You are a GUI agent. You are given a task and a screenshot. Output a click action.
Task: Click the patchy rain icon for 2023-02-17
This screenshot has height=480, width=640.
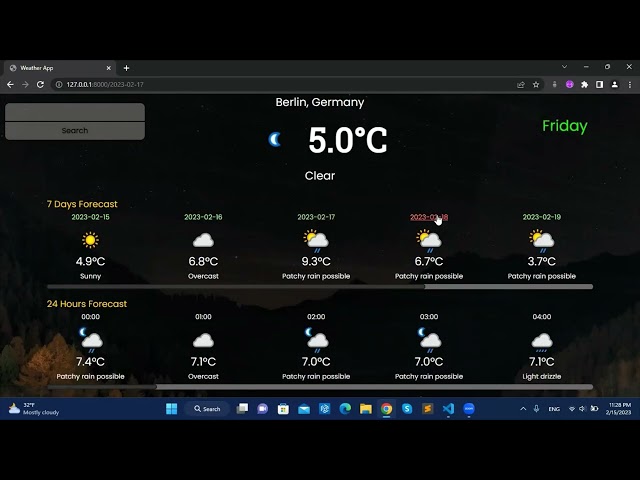[x=316, y=240]
